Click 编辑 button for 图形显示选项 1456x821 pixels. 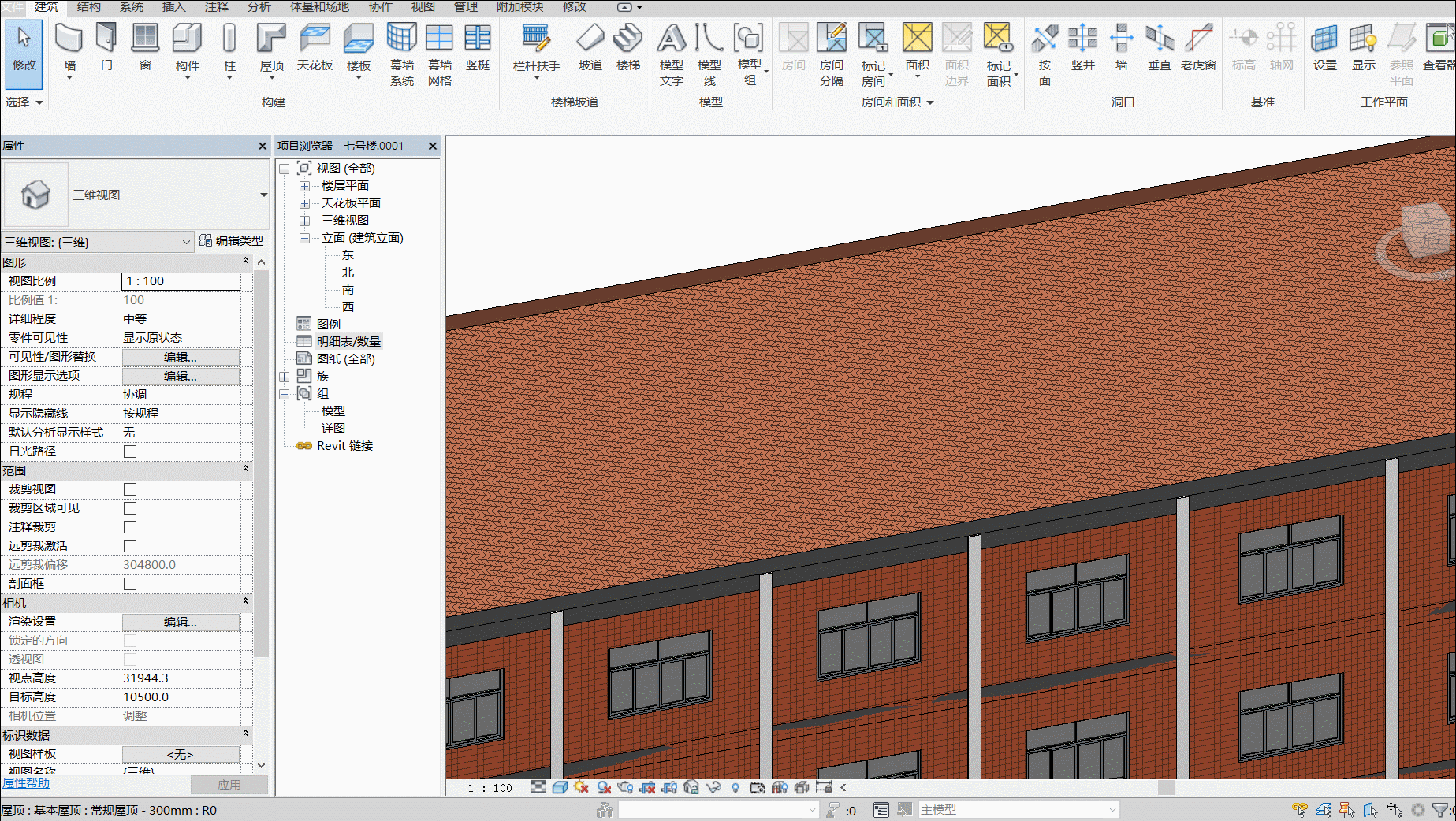point(181,376)
